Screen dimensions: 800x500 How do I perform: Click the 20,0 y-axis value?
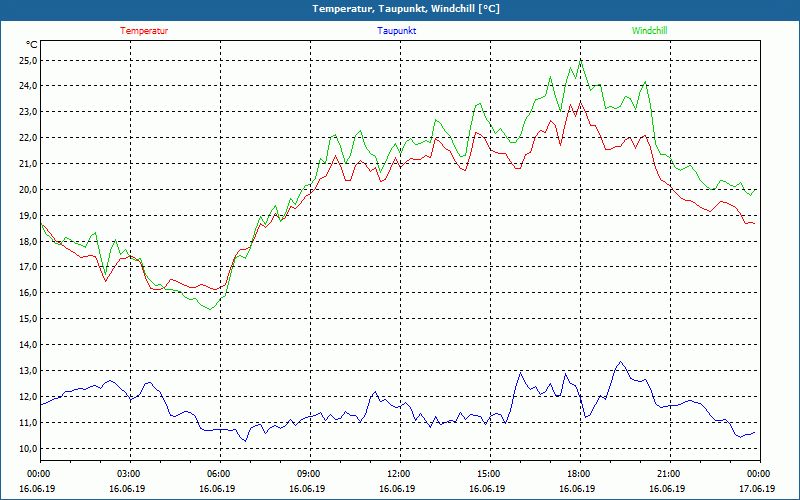point(29,190)
